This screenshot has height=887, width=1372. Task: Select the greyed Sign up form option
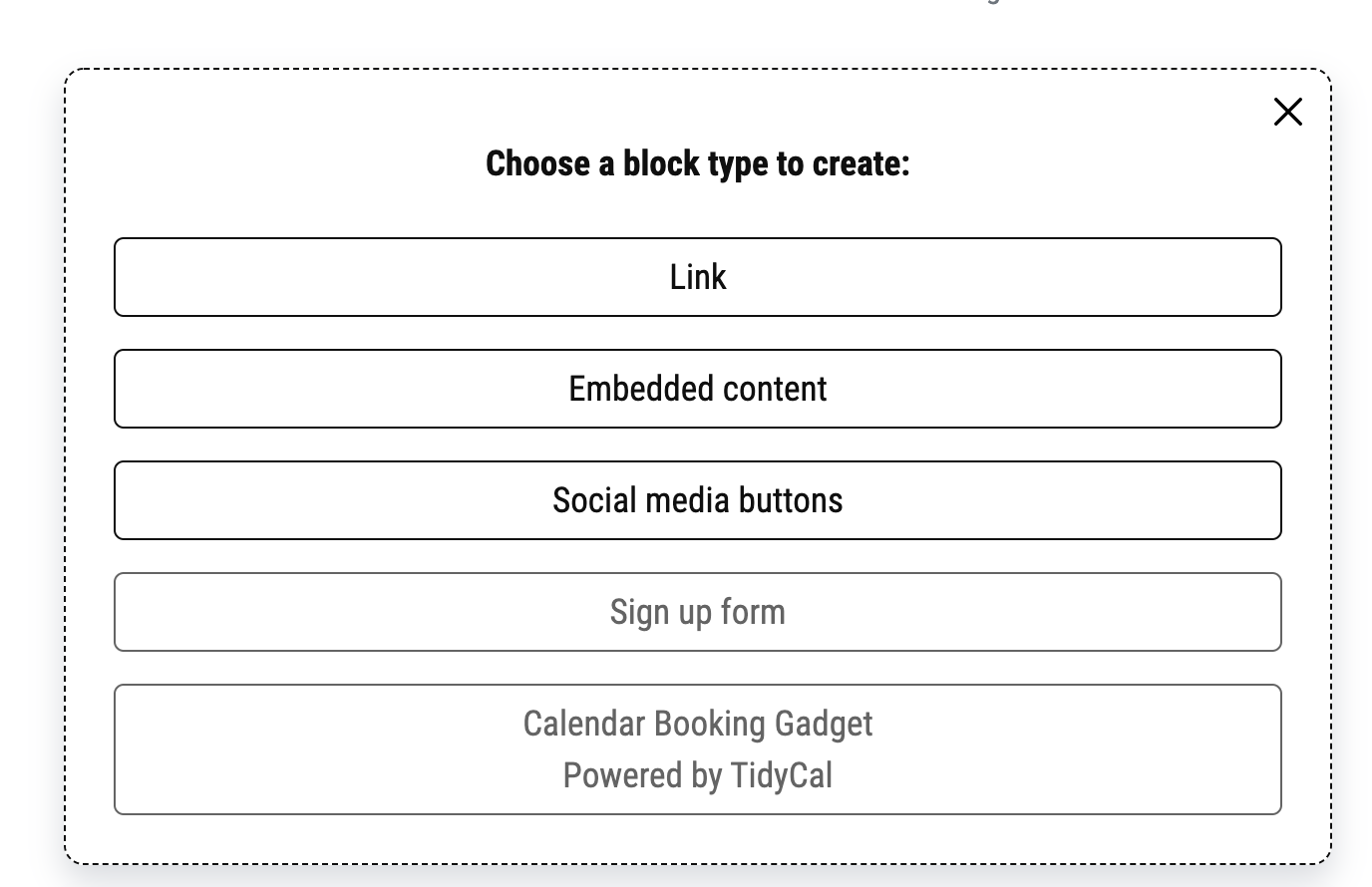tap(698, 612)
